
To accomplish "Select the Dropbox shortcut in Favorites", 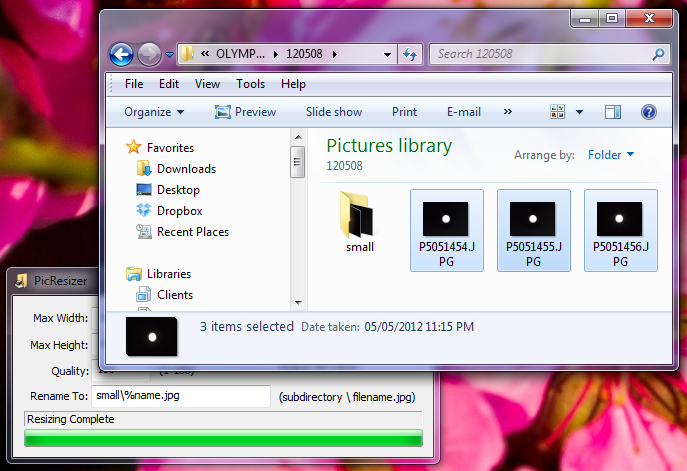I will [x=179, y=211].
